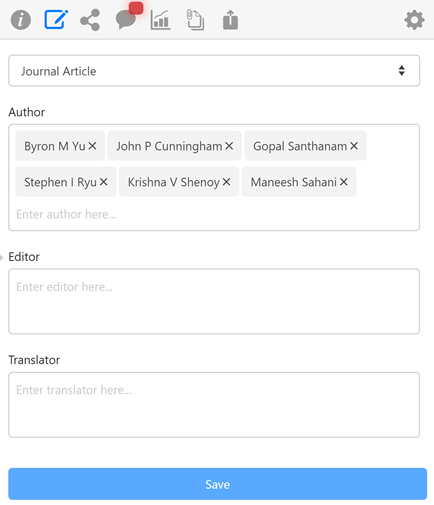Open the Journal Article type dropdown
This screenshot has width=434, height=505.
214,71
